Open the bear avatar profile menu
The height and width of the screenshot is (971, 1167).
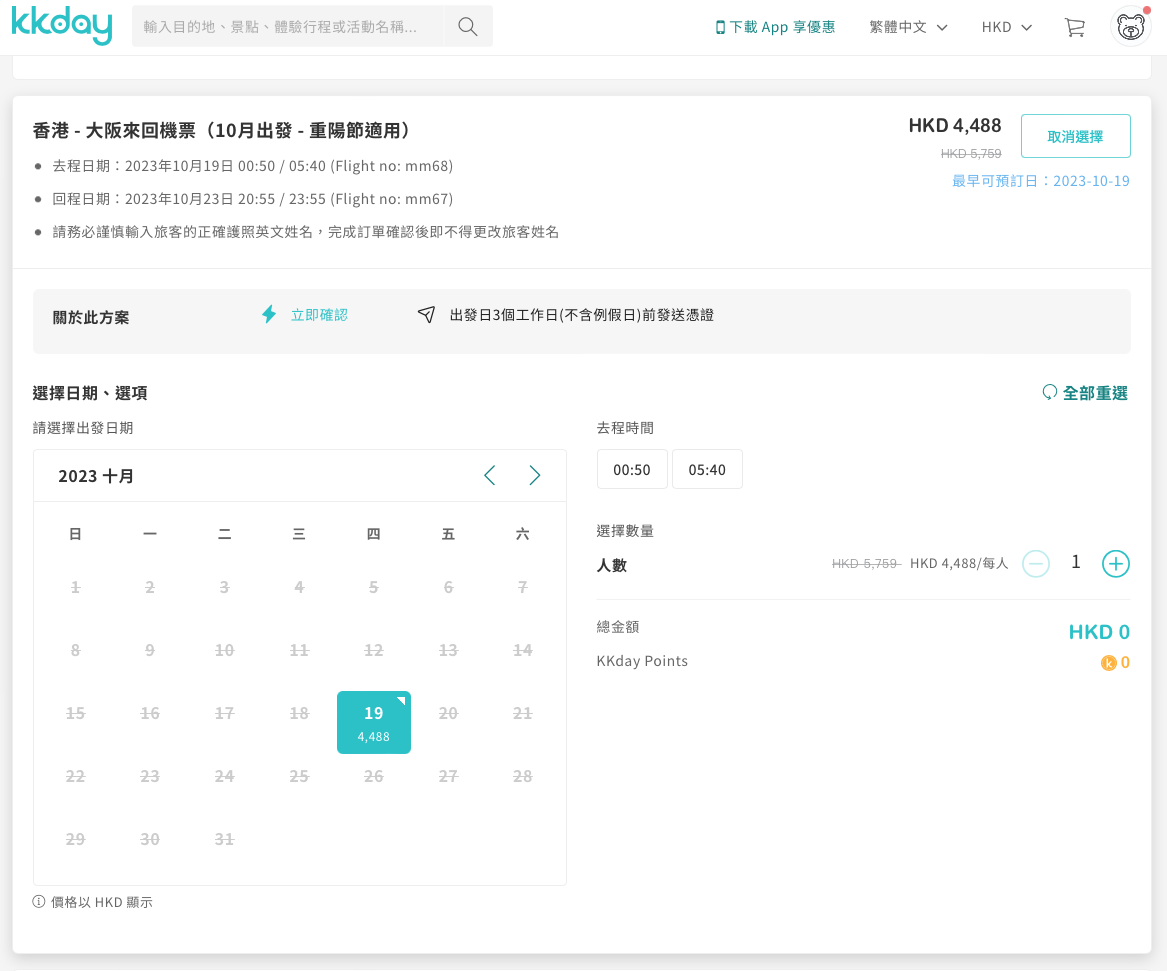1130,27
